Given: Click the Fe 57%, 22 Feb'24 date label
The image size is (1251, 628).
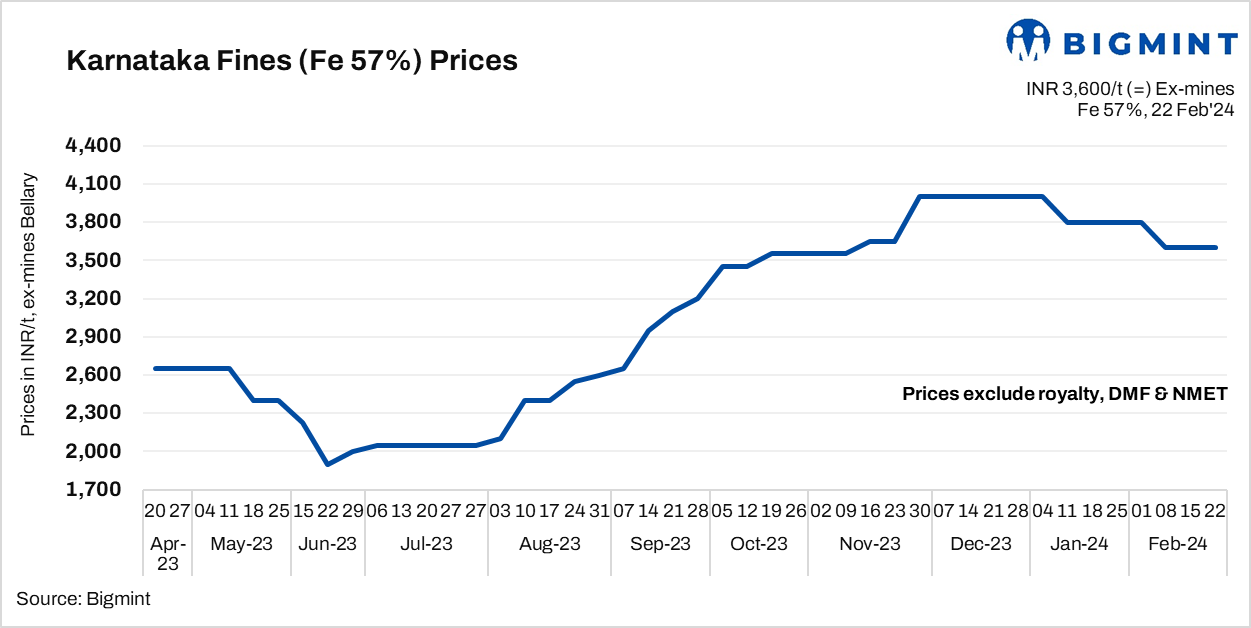Looking at the screenshot, I should [x=1155, y=110].
